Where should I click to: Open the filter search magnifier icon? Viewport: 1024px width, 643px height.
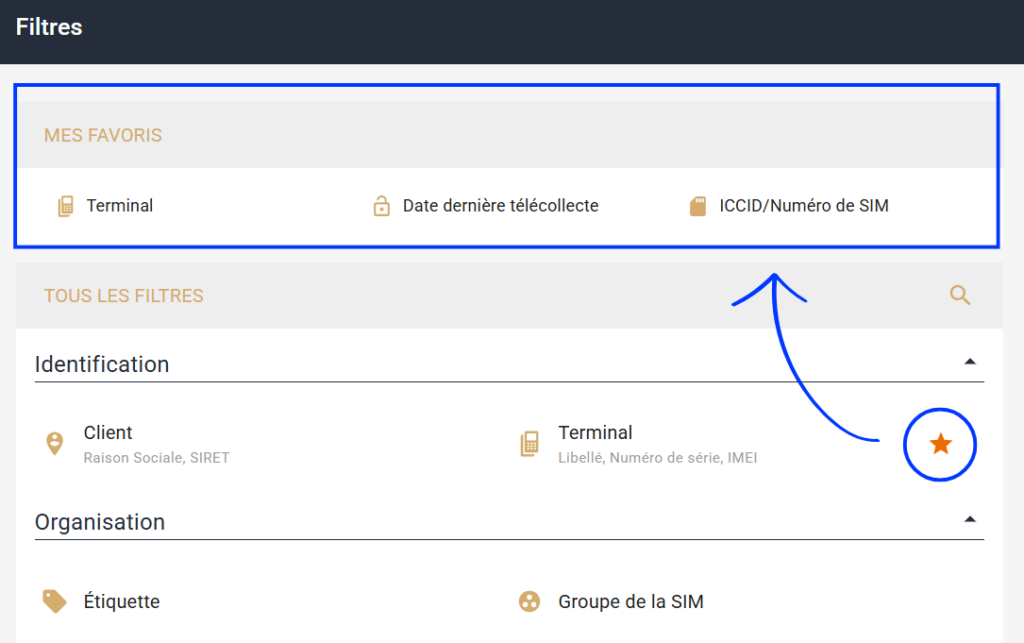coord(960,295)
